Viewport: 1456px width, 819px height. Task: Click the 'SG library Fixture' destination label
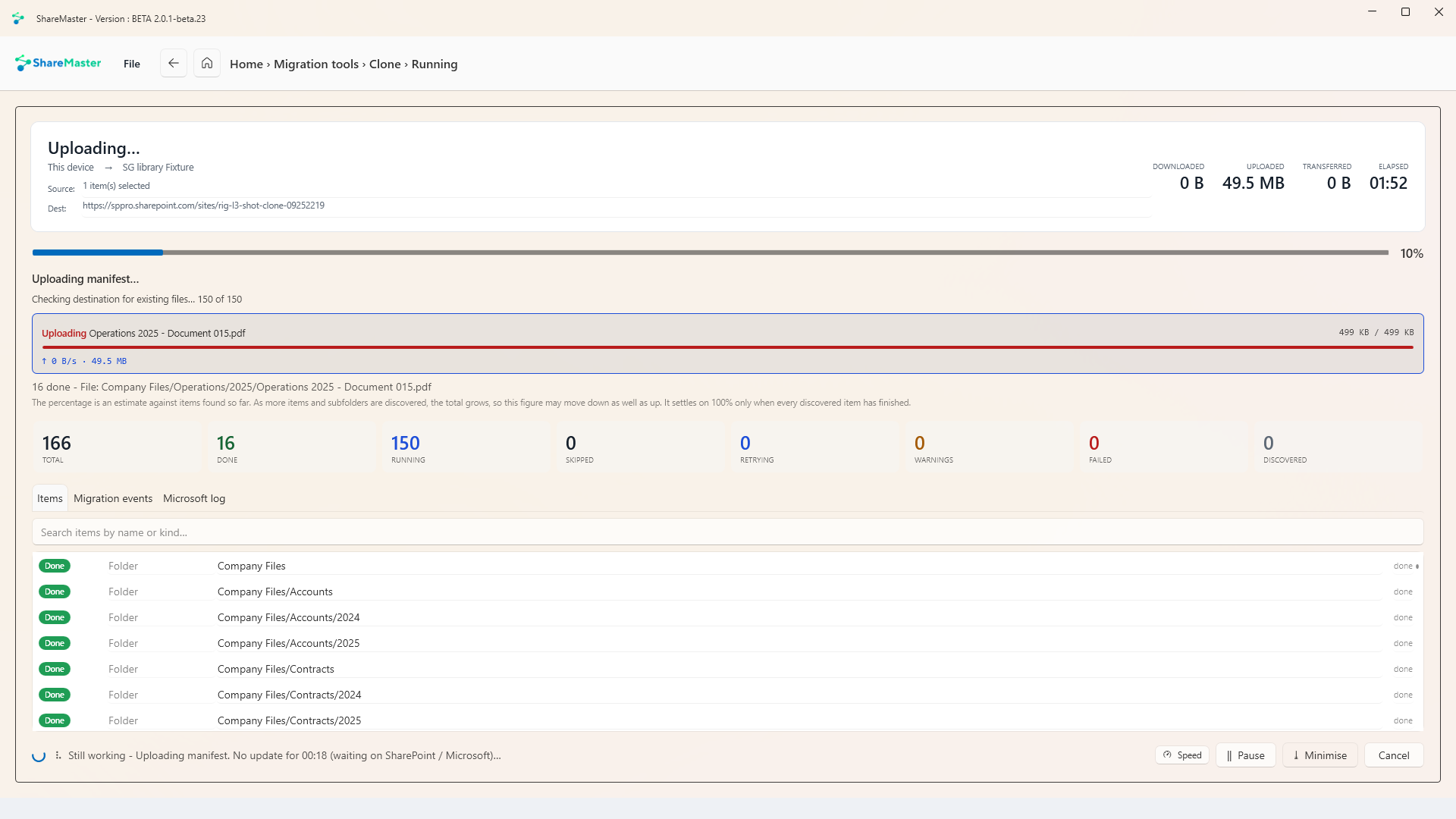tap(158, 168)
